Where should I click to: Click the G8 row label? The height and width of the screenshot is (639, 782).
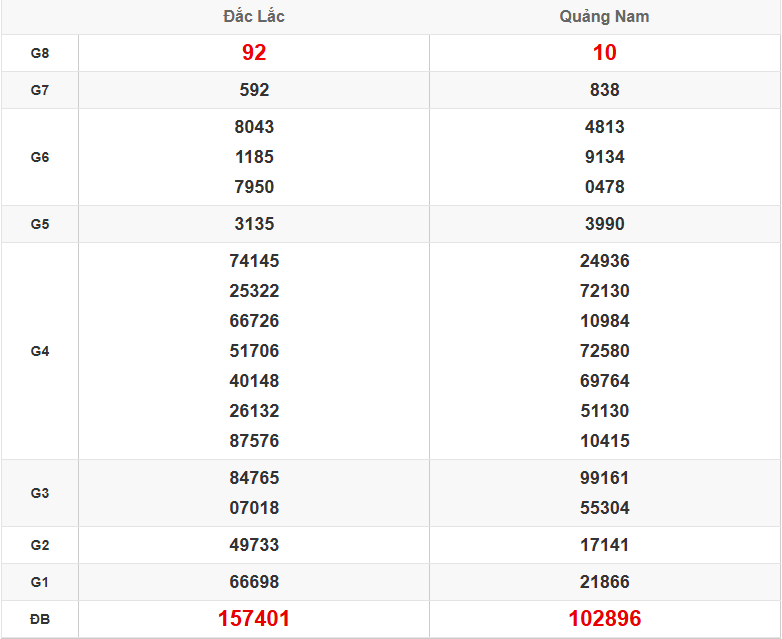[x=40, y=53]
